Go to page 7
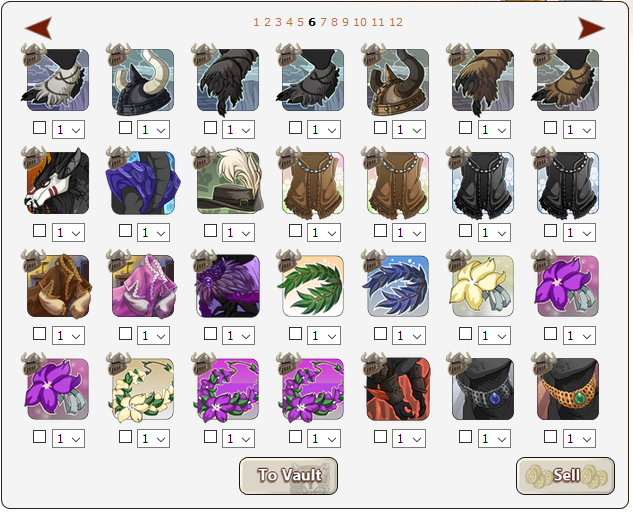 click(x=323, y=22)
